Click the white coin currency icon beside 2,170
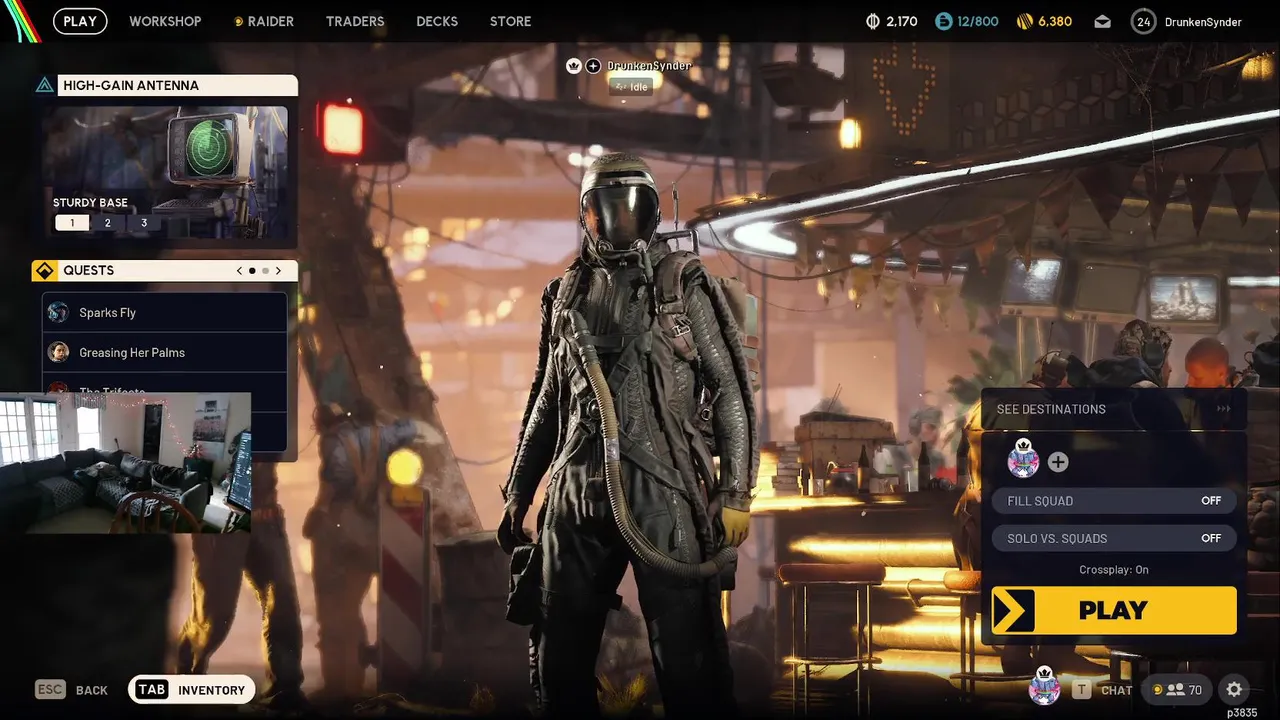The image size is (1280, 720). click(872, 21)
